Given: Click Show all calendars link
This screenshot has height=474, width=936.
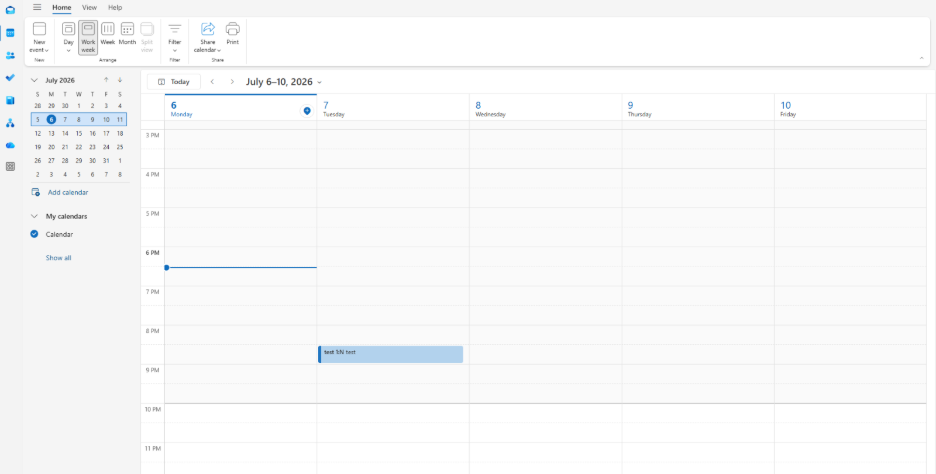Looking at the screenshot, I should coord(58,258).
